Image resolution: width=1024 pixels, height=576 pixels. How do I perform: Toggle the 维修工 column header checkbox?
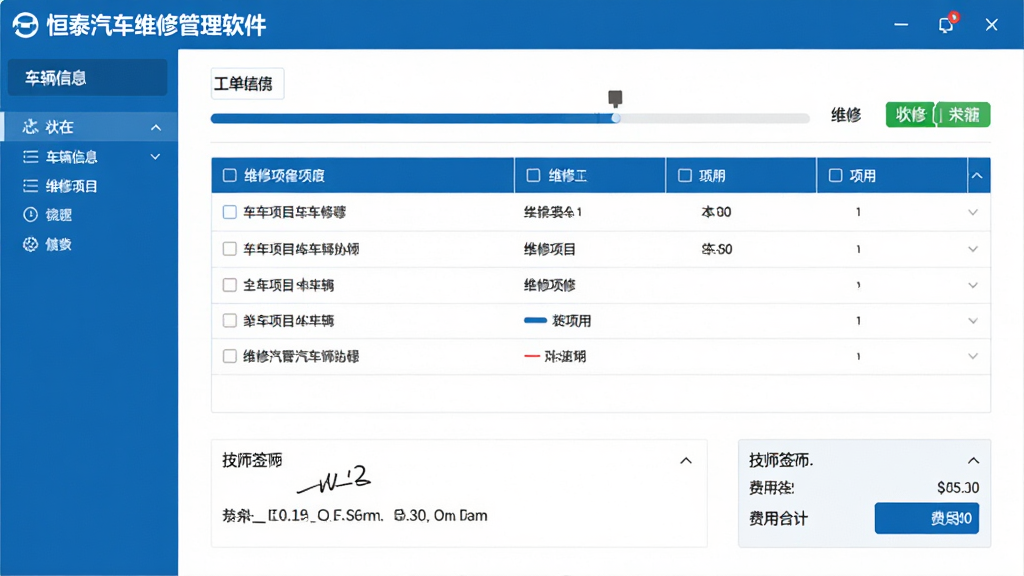click(534, 175)
